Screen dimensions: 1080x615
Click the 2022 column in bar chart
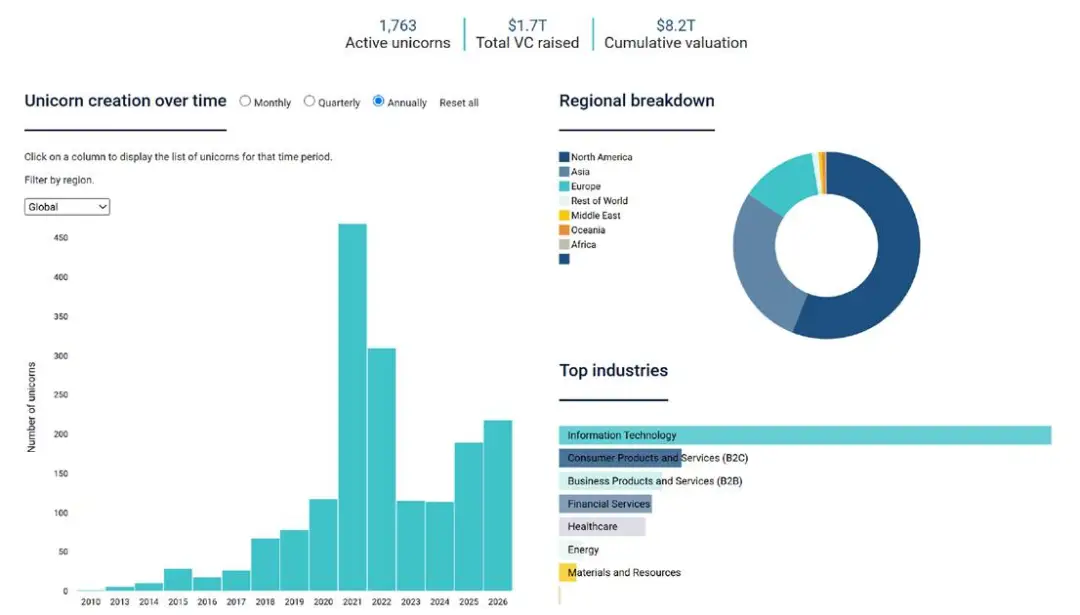382,470
